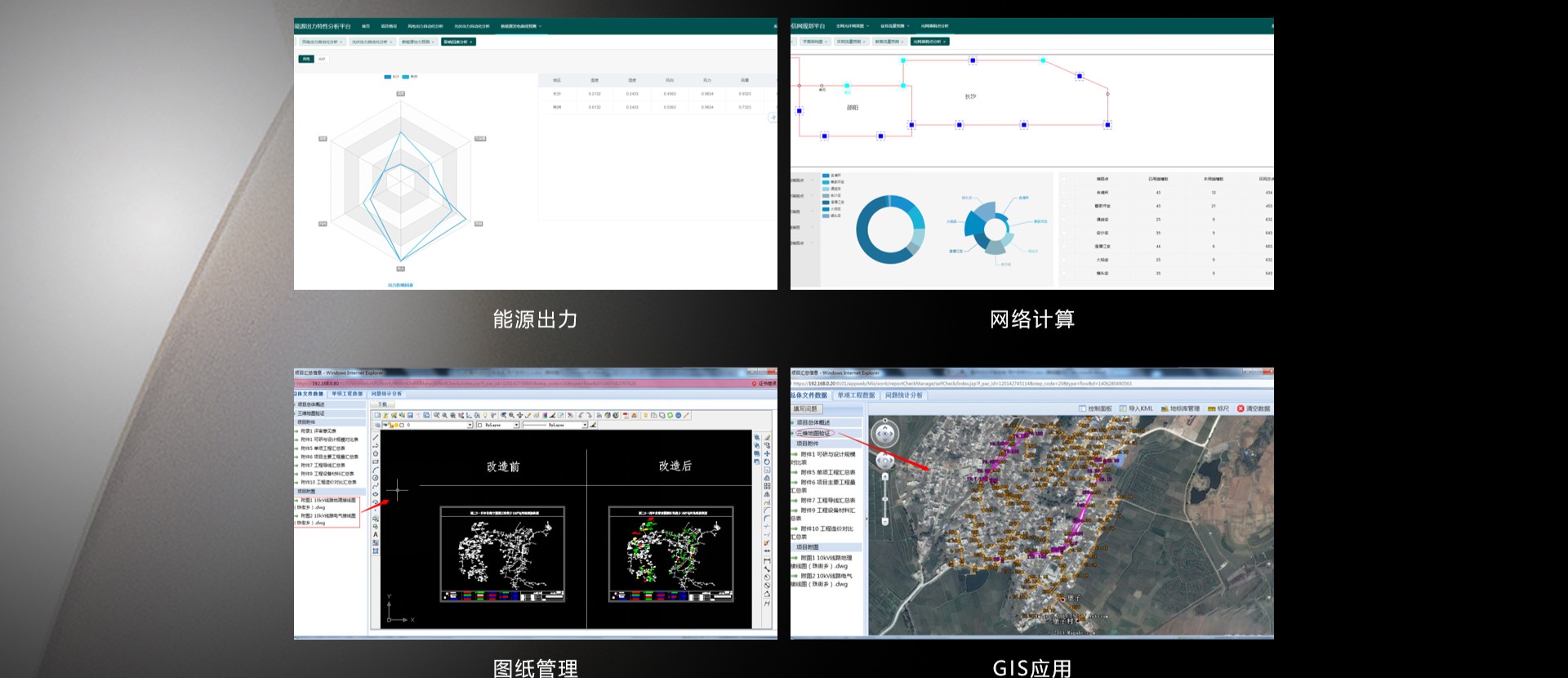Click the GIS map look-around compass control

click(x=885, y=433)
